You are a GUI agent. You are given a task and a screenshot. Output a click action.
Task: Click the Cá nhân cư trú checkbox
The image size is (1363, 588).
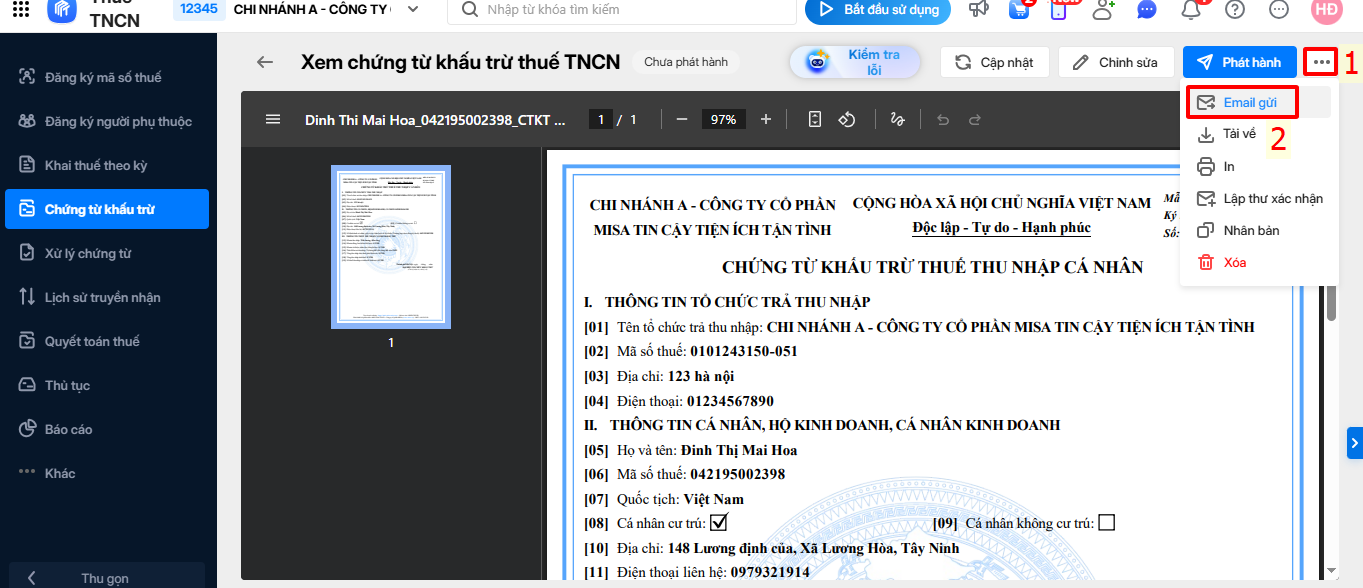point(718,522)
